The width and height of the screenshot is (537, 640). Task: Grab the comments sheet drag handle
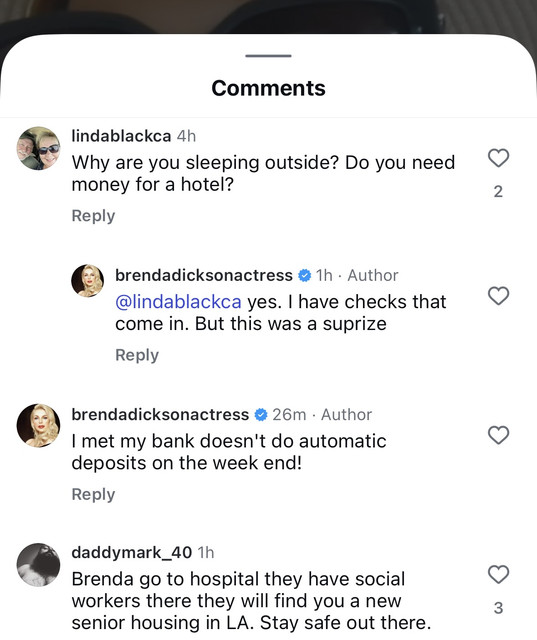click(x=268, y=56)
